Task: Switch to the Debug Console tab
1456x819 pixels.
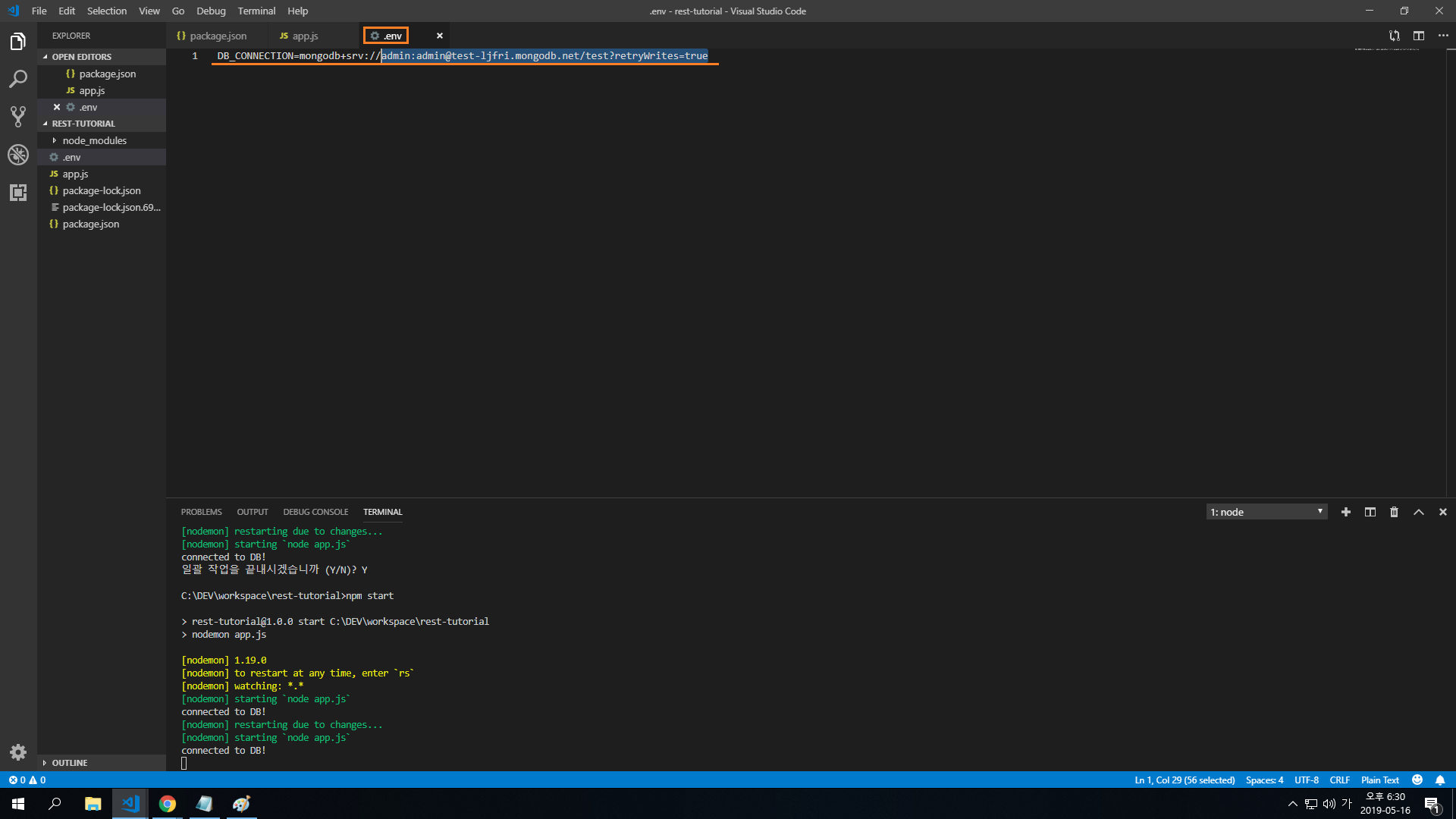Action: (315, 512)
